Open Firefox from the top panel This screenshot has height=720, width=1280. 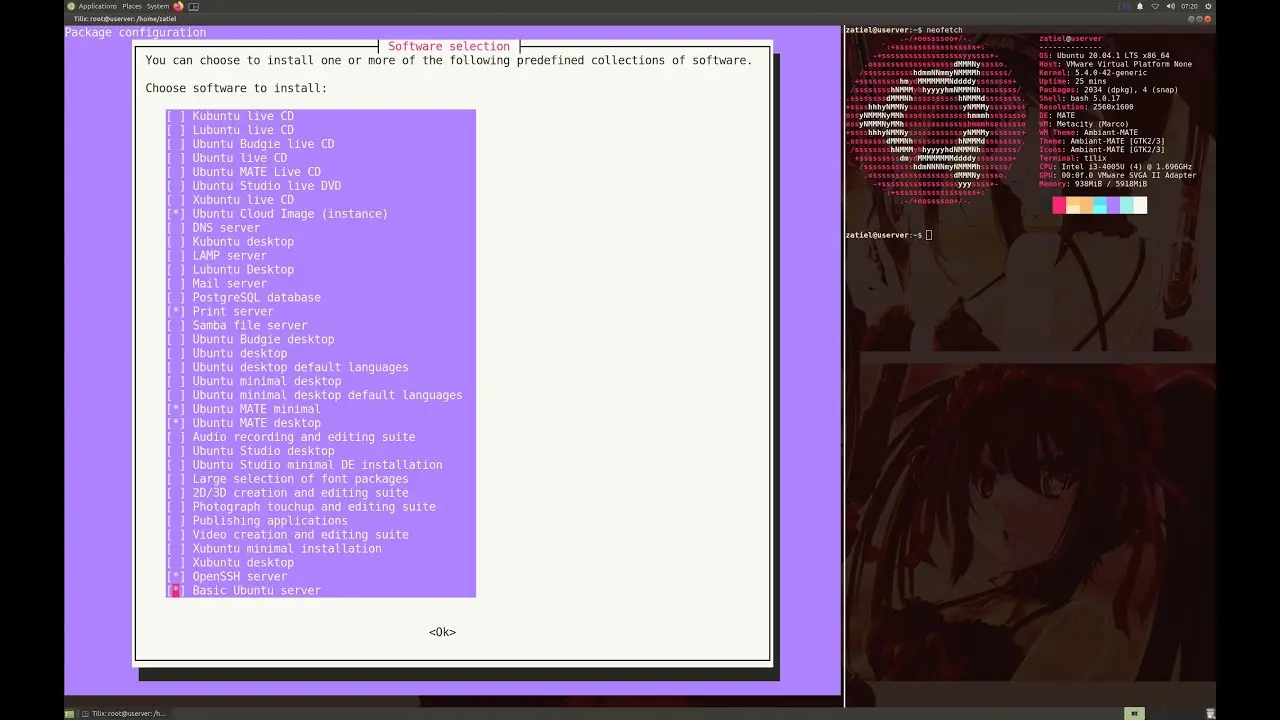coord(178,6)
